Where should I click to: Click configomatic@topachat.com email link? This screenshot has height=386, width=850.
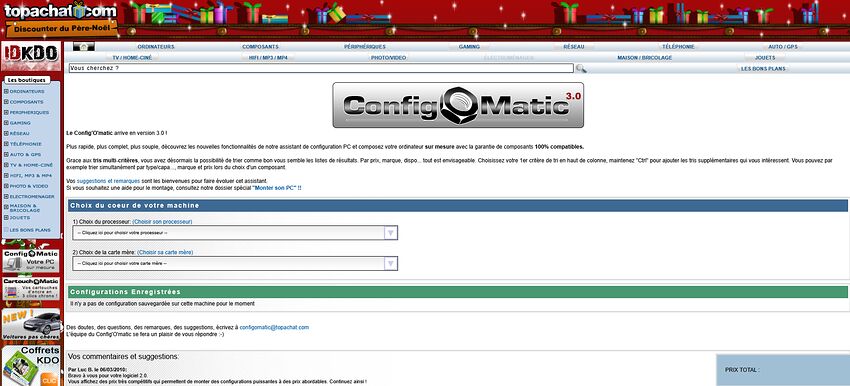click(x=274, y=327)
